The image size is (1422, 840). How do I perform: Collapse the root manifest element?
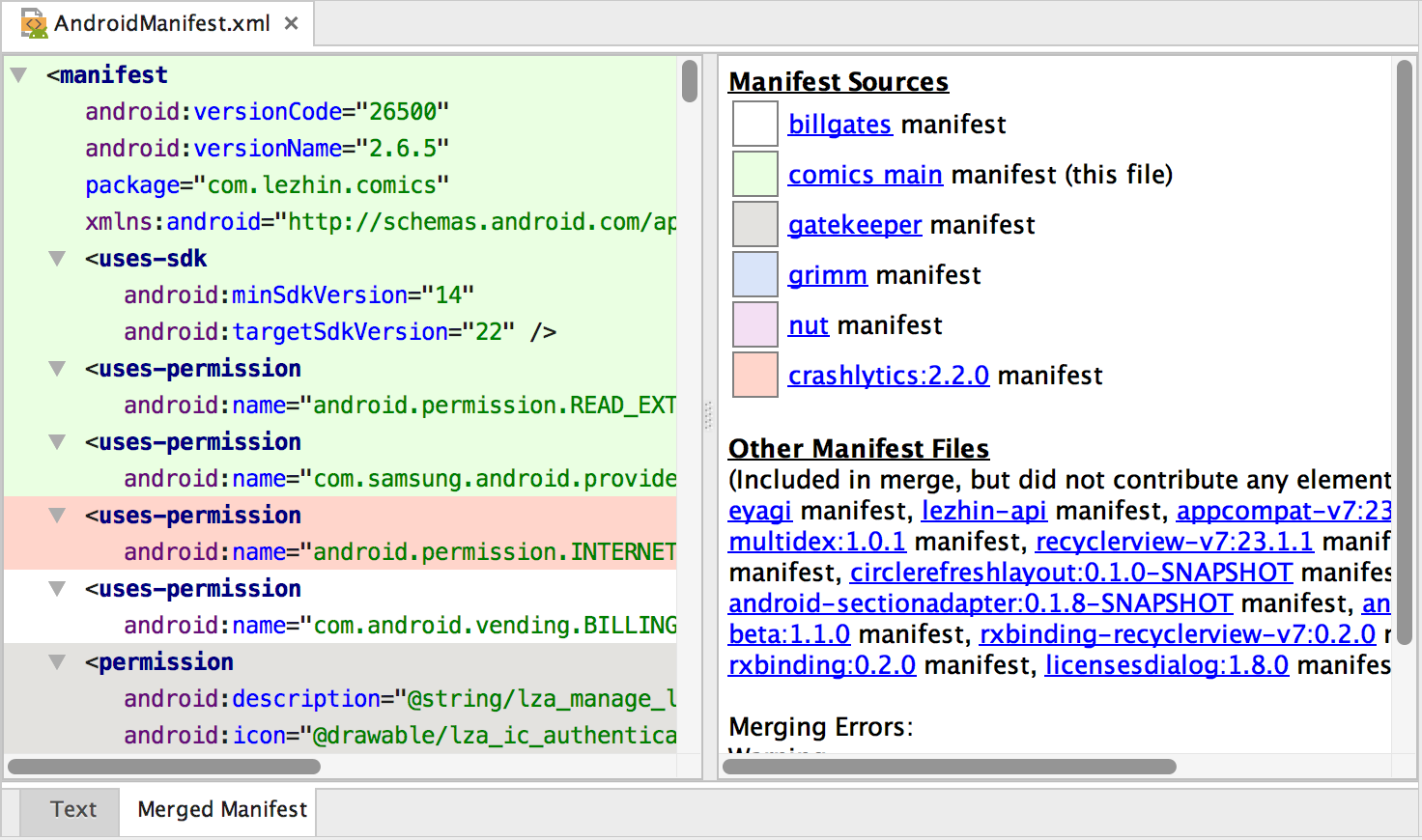pos(18,74)
